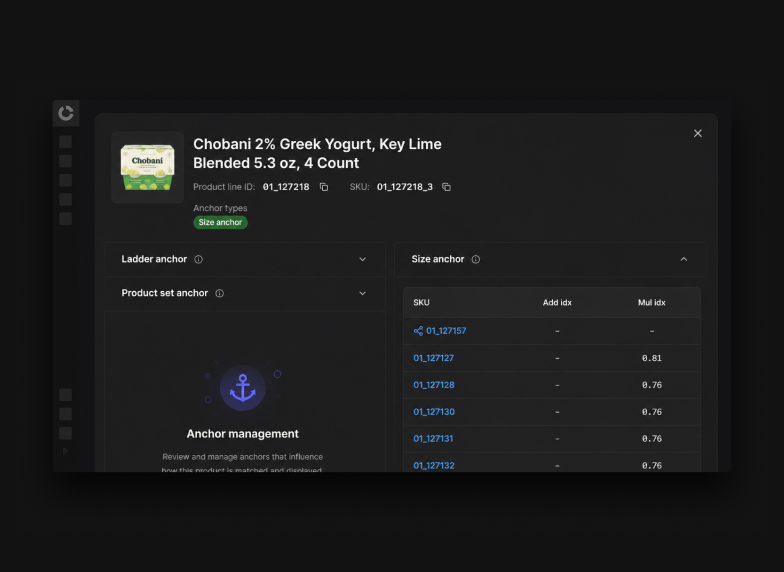Click info icon beside Size anchor

(476, 260)
